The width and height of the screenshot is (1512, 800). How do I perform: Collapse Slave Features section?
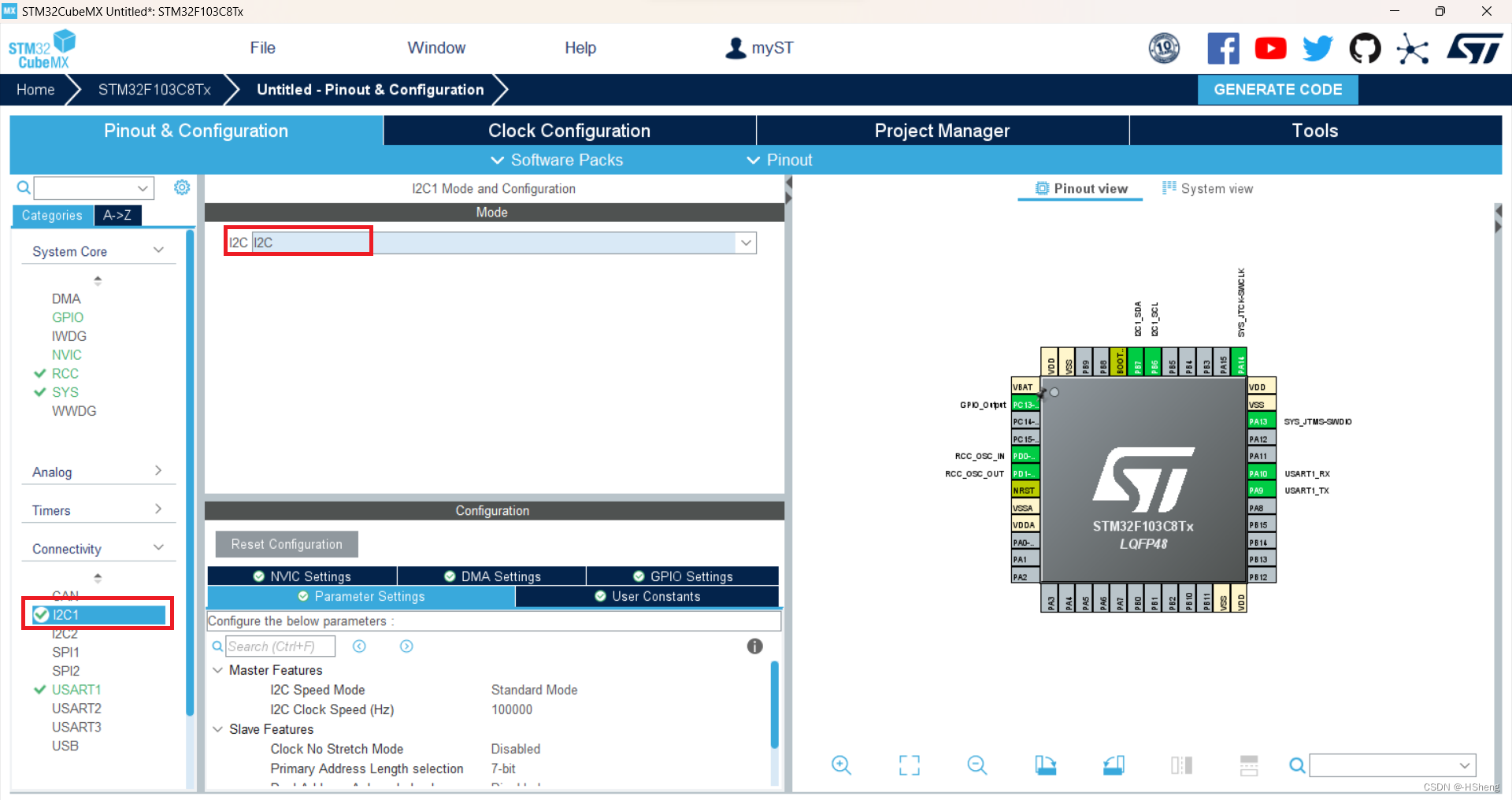pyautogui.click(x=217, y=729)
